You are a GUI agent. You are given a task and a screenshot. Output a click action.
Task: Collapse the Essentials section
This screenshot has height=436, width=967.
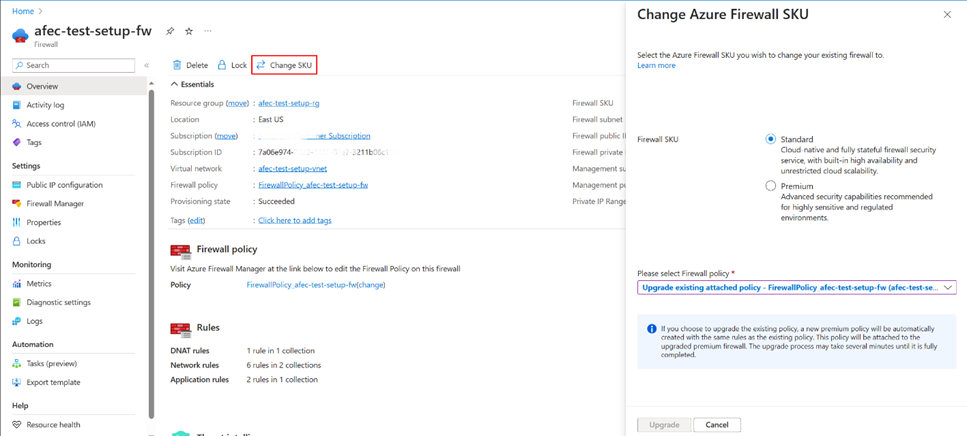click(x=175, y=84)
